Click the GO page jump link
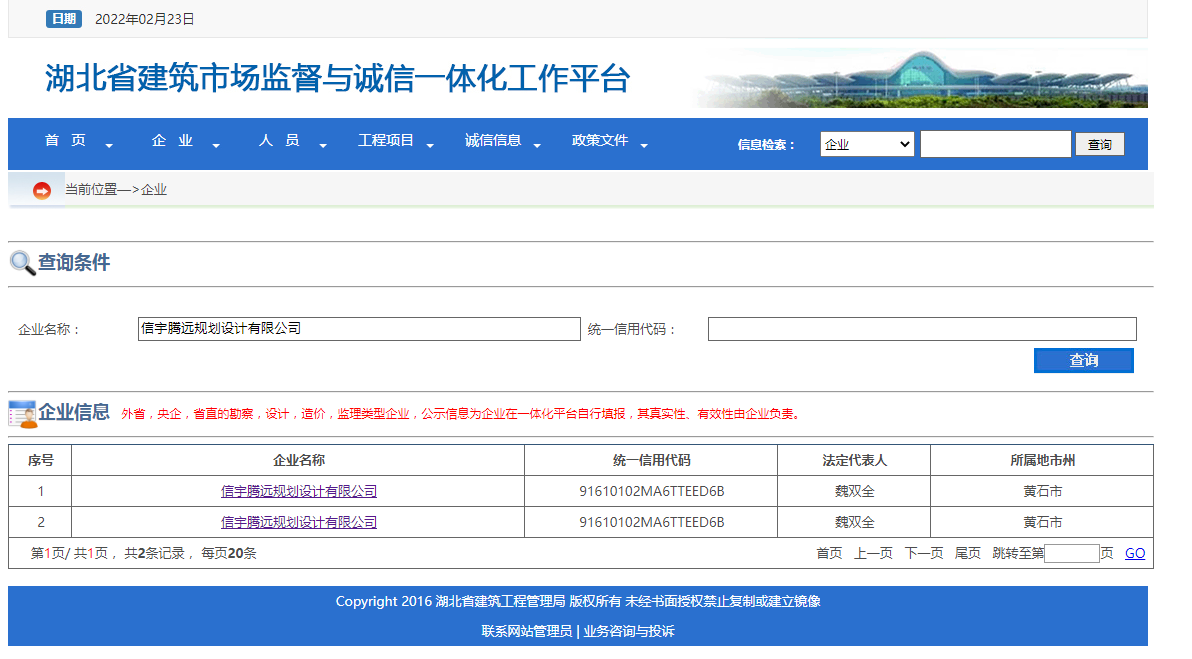The image size is (1192, 659). click(1134, 552)
